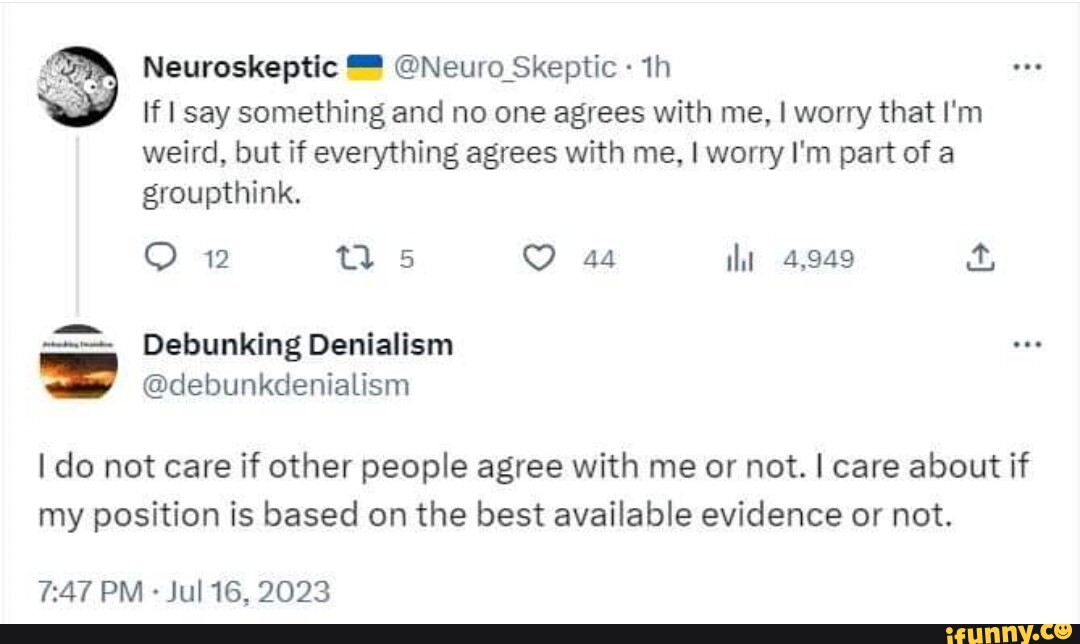
Task: Click the Debunking Denialism display name
Action: tap(297, 343)
